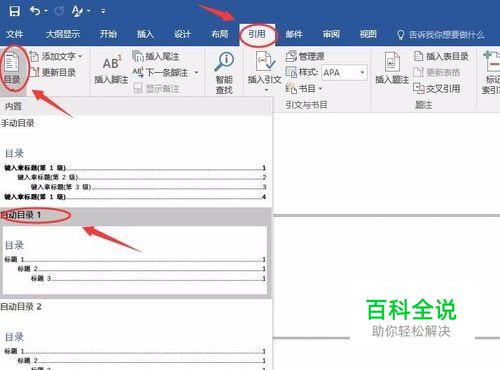
Task: Switch to the 设计 tab
Action: (182, 34)
